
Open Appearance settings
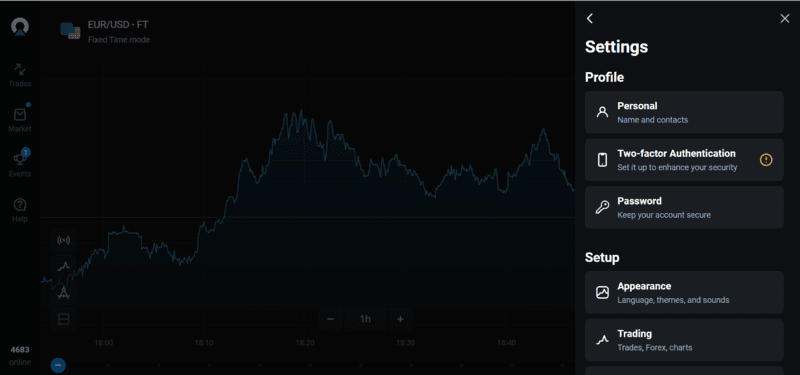684,292
